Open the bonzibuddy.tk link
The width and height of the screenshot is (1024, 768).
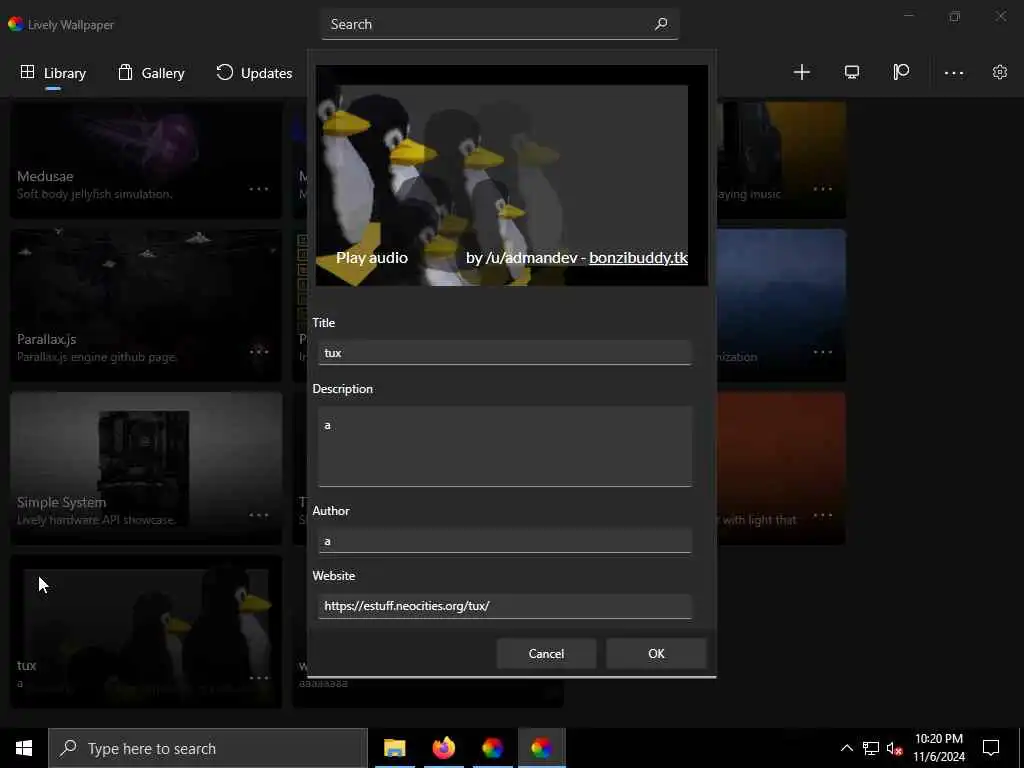[638, 258]
